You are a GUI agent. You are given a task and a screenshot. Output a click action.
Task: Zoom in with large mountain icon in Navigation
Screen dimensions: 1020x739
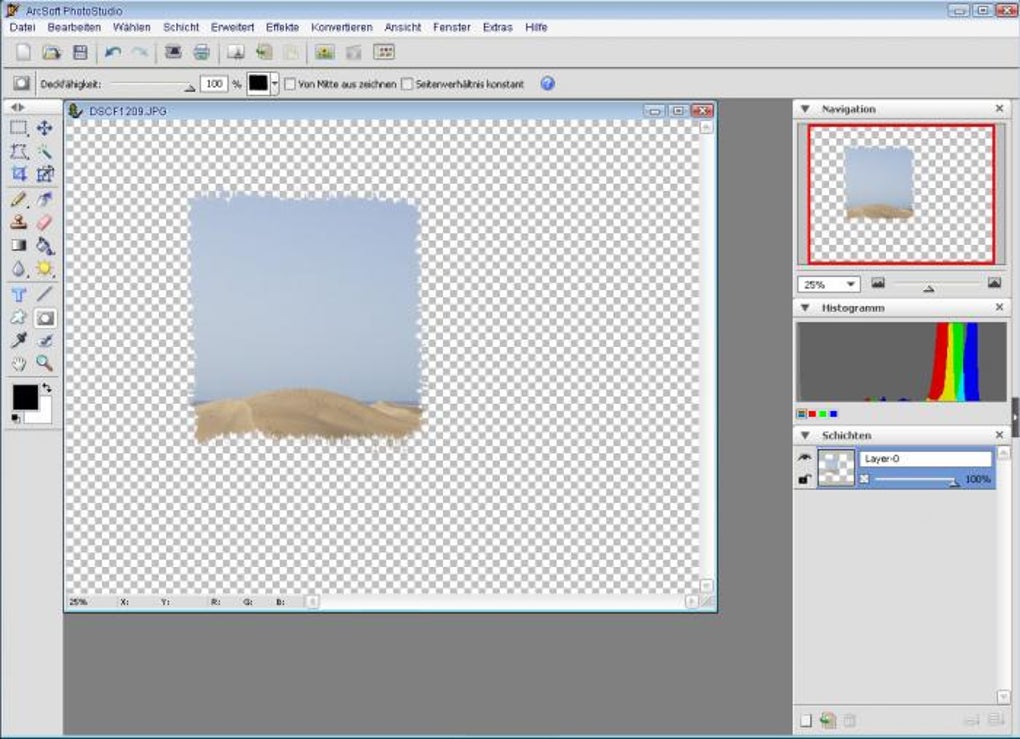pyautogui.click(x=994, y=283)
